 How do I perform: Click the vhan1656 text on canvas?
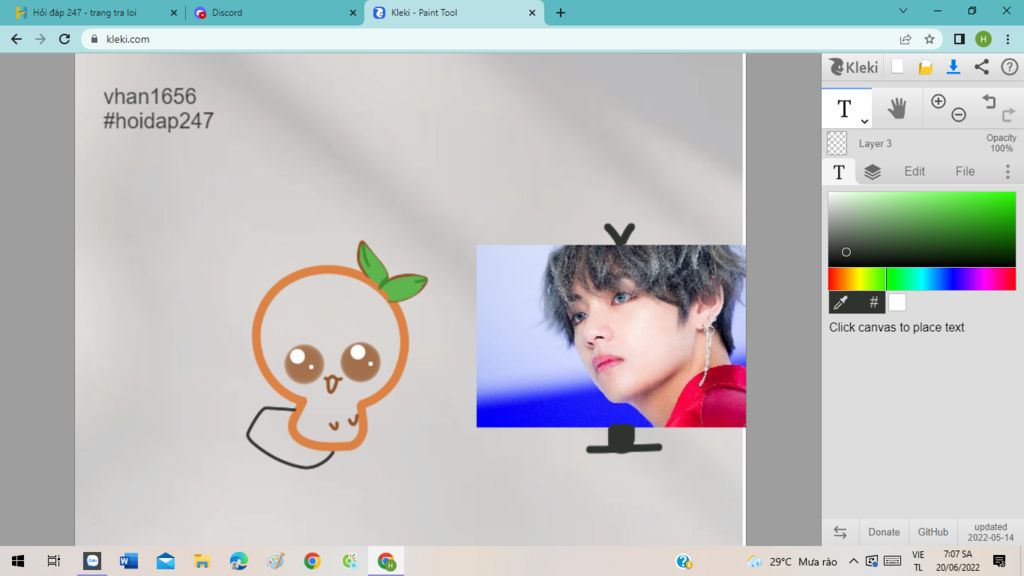click(x=150, y=97)
